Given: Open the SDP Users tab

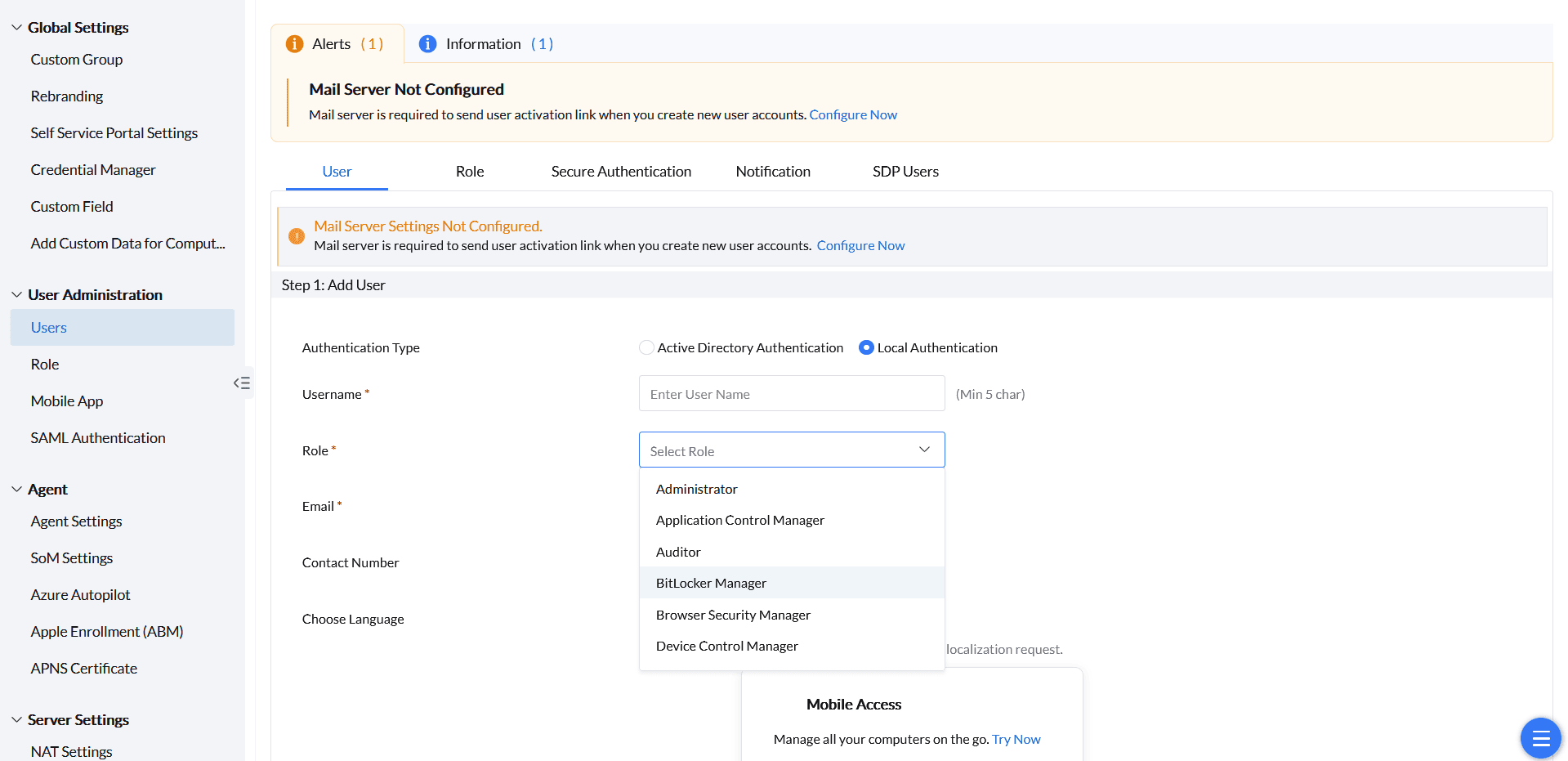Looking at the screenshot, I should click(x=905, y=172).
